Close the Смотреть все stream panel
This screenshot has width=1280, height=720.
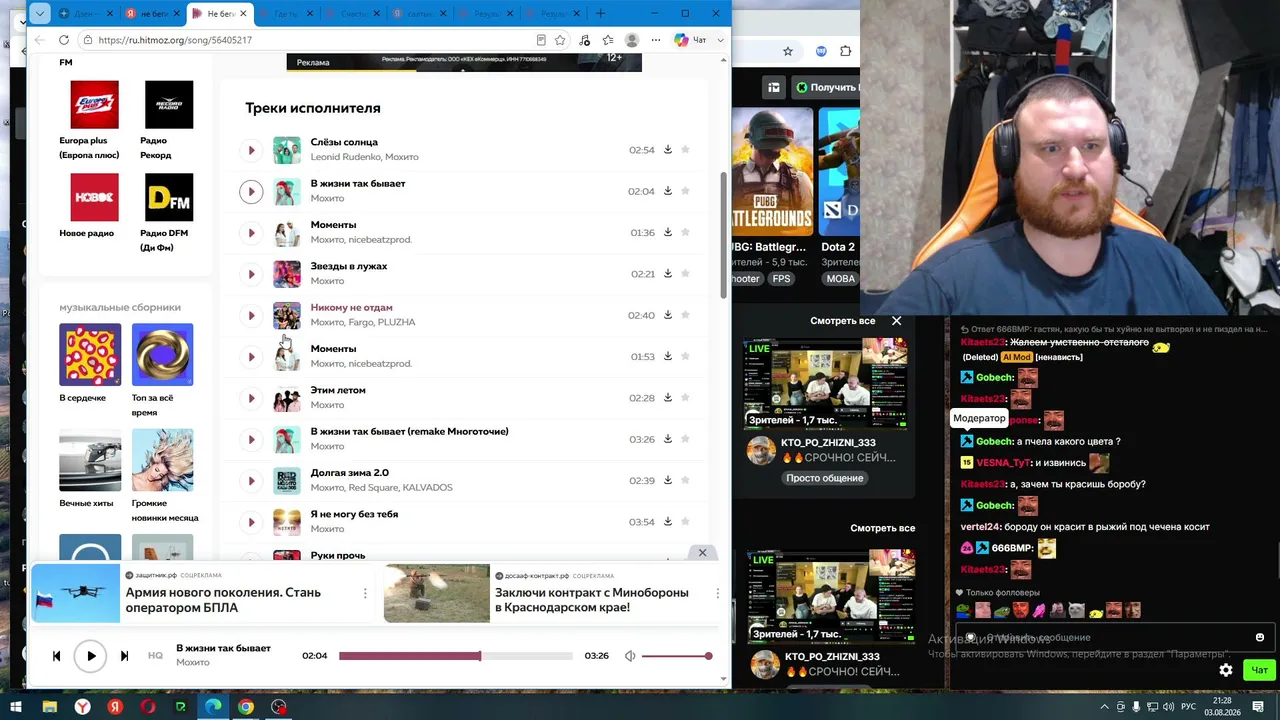(896, 321)
